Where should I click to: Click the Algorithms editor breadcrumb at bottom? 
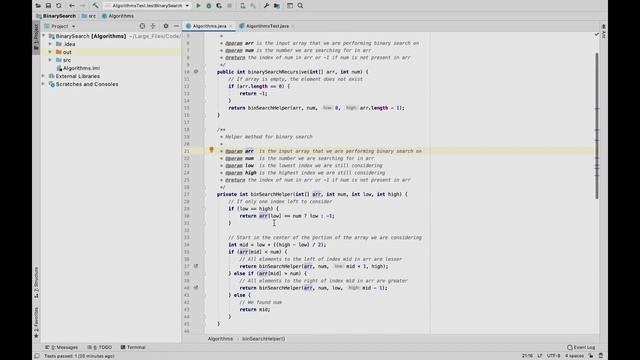220,339
